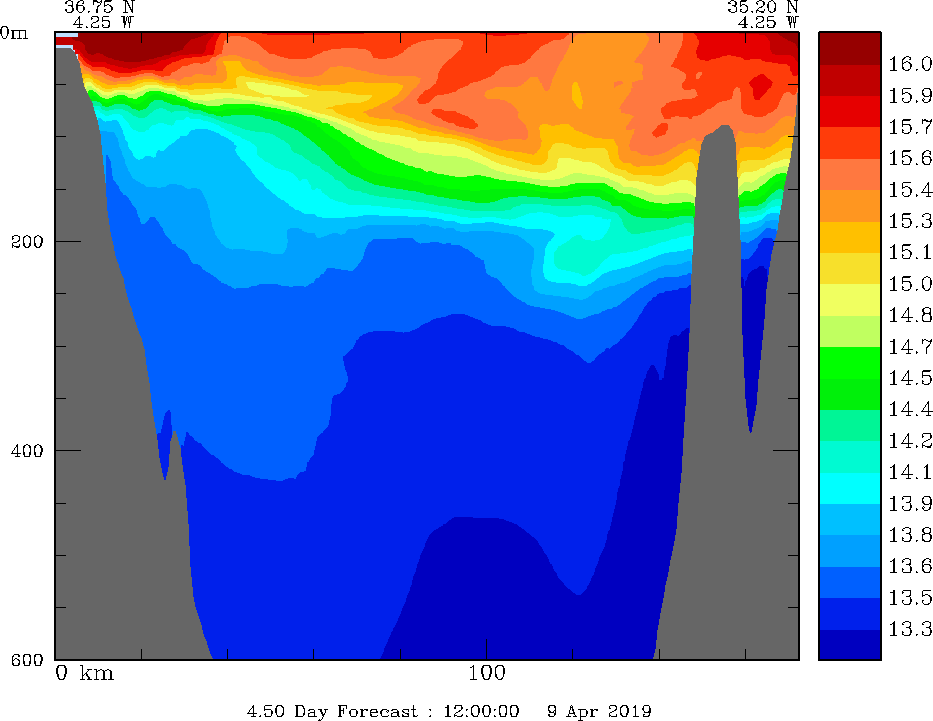Image resolution: width=933 pixels, height=721 pixels.
Task: Click the 9 Apr 2019 date
Action: pyautogui.click(x=599, y=711)
